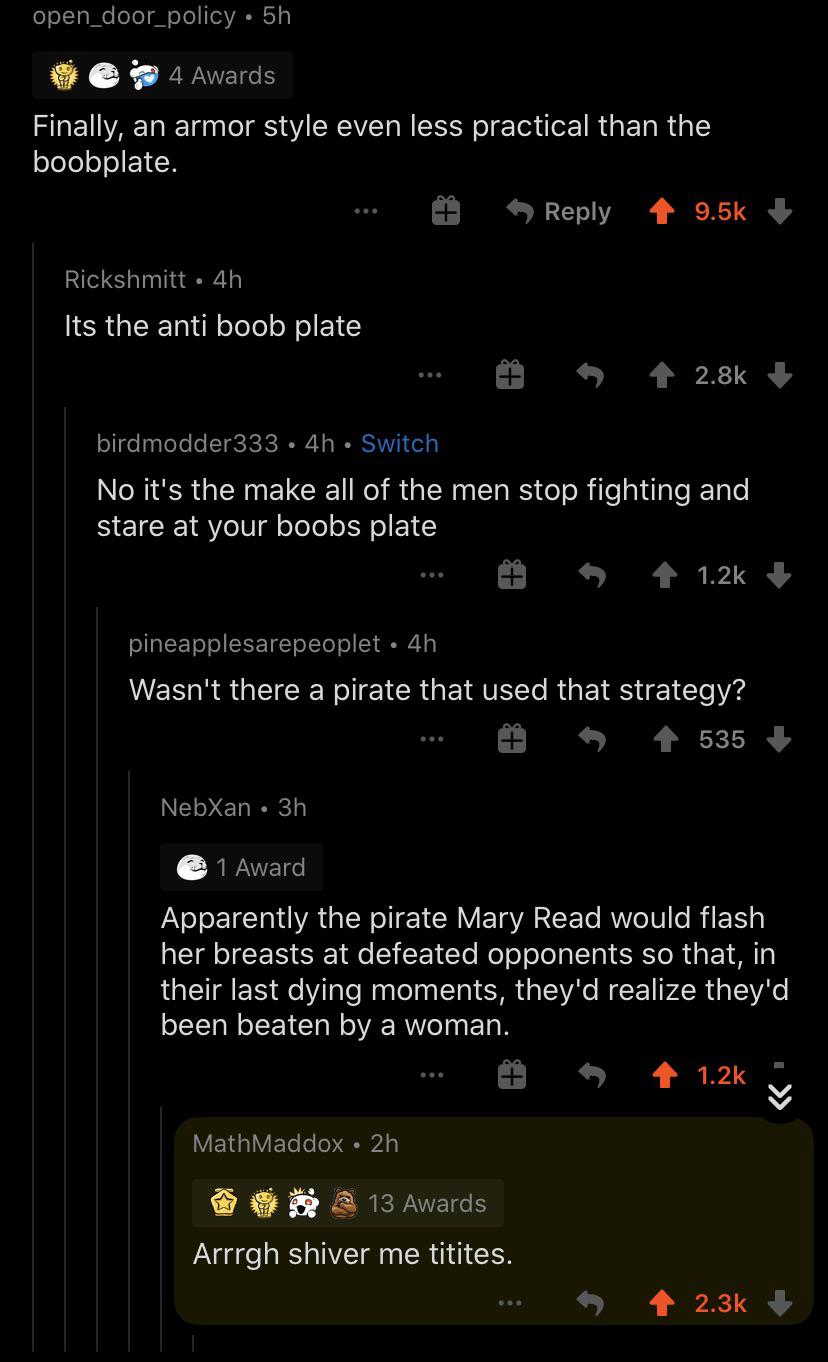
Task: Click the Switch link next to birdmodder333
Action: 399,443
